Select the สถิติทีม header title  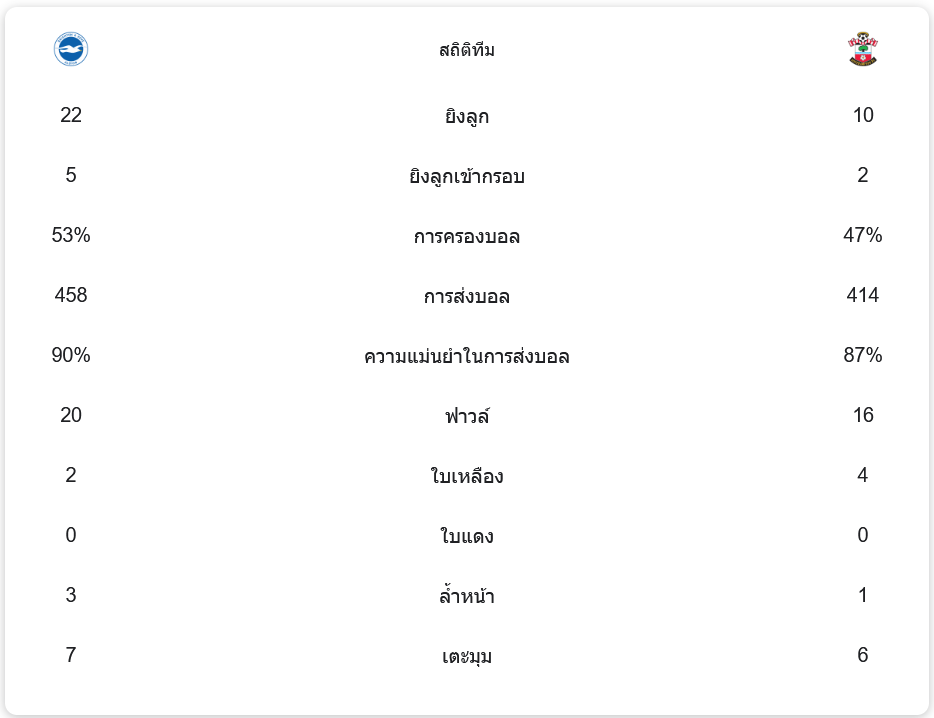(467, 50)
